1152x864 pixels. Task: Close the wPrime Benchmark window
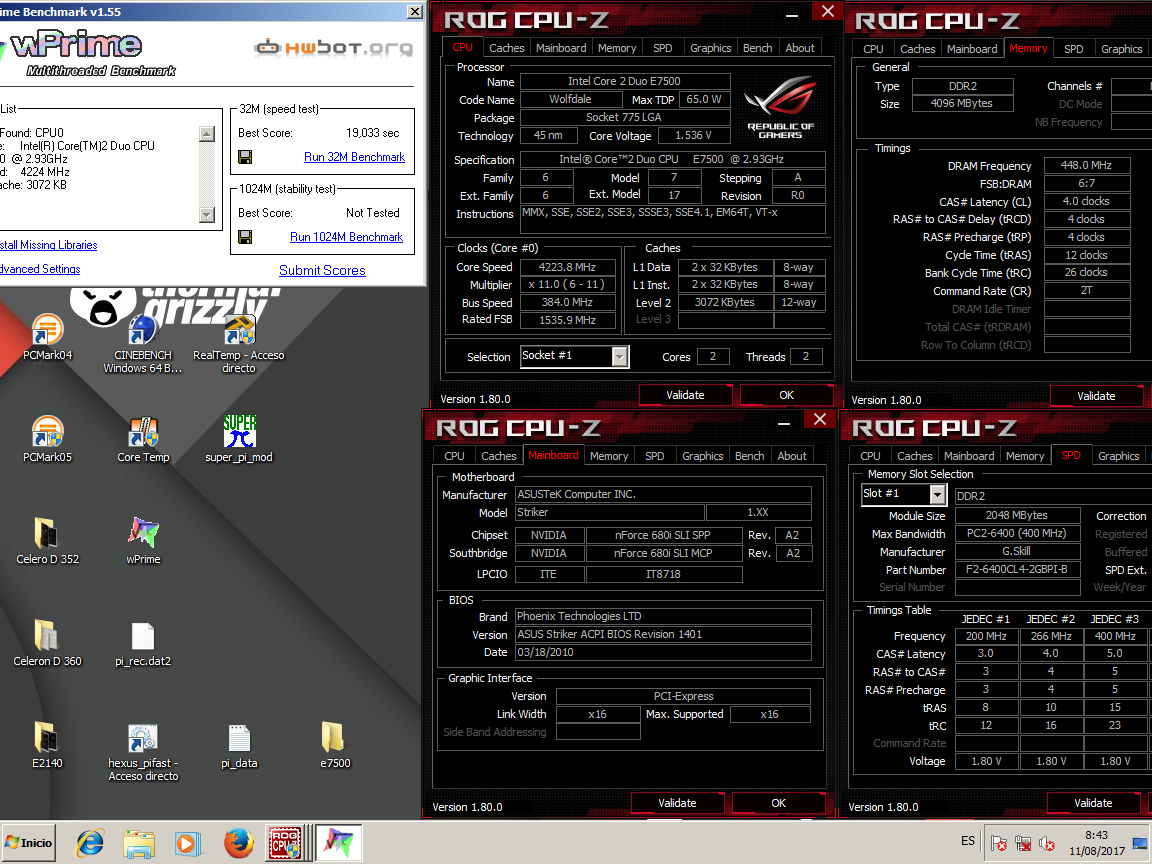click(415, 12)
